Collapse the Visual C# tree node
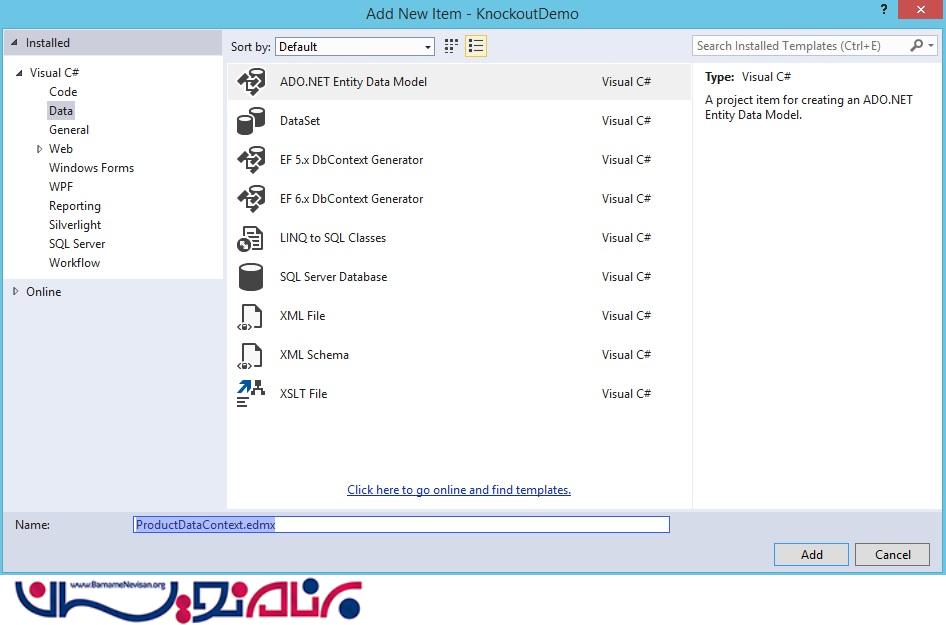946x625 pixels. (x=20, y=73)
